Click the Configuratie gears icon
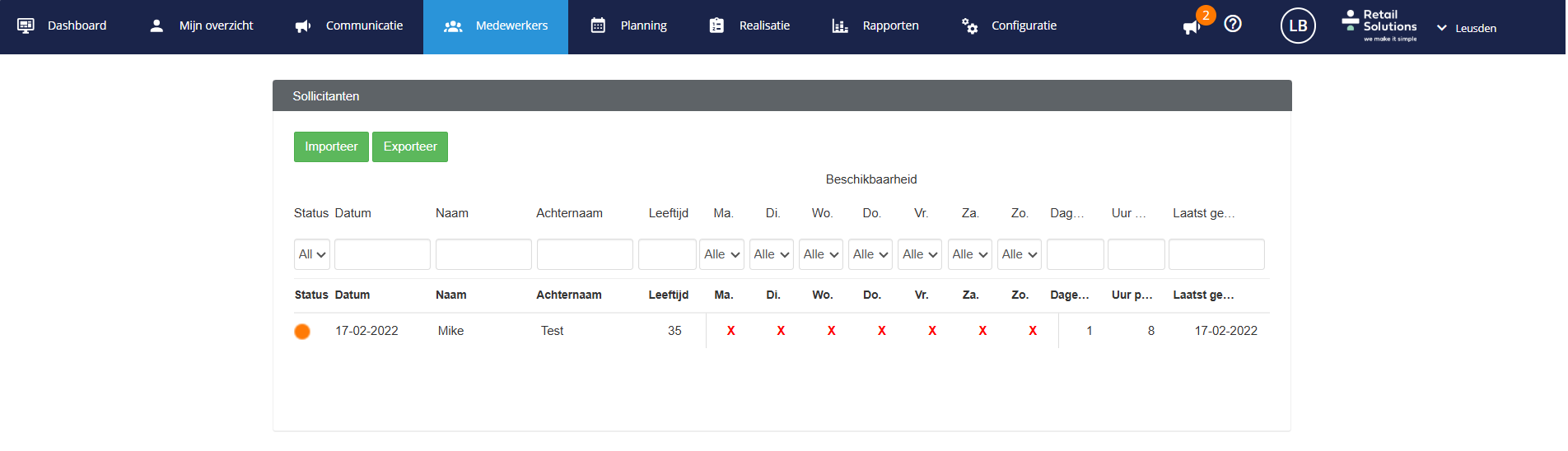Screen dimensions: 1568x451 click(x=970, y=26)
